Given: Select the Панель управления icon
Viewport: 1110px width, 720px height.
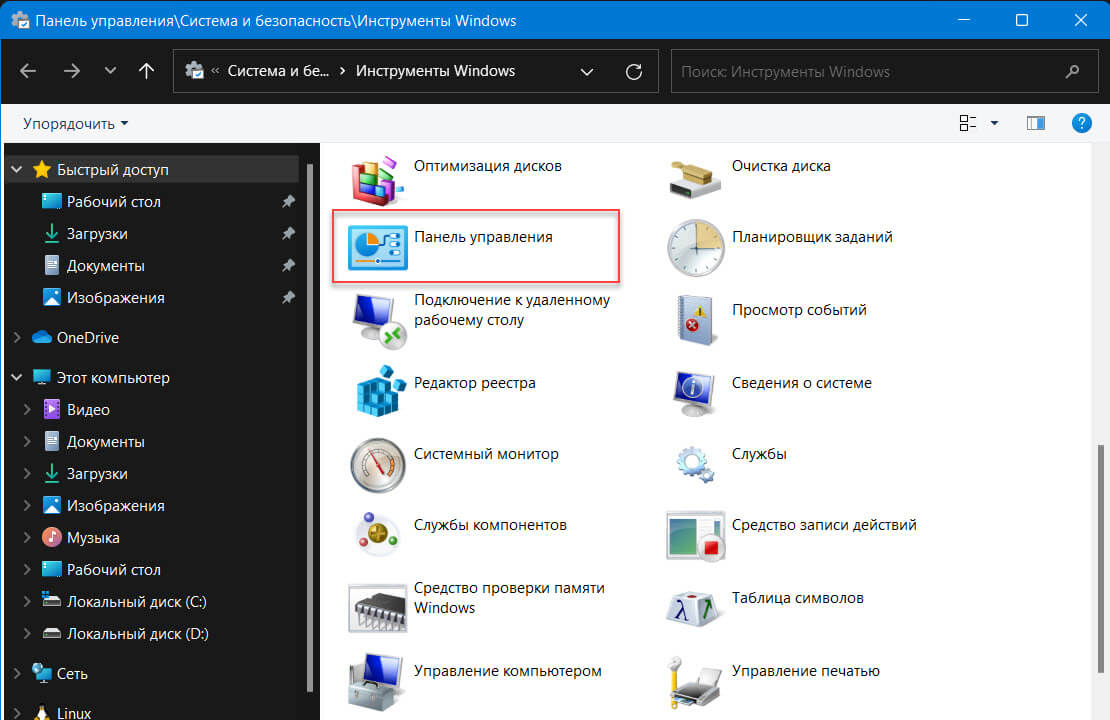Looking at the screenshot, I should (377, 247).
